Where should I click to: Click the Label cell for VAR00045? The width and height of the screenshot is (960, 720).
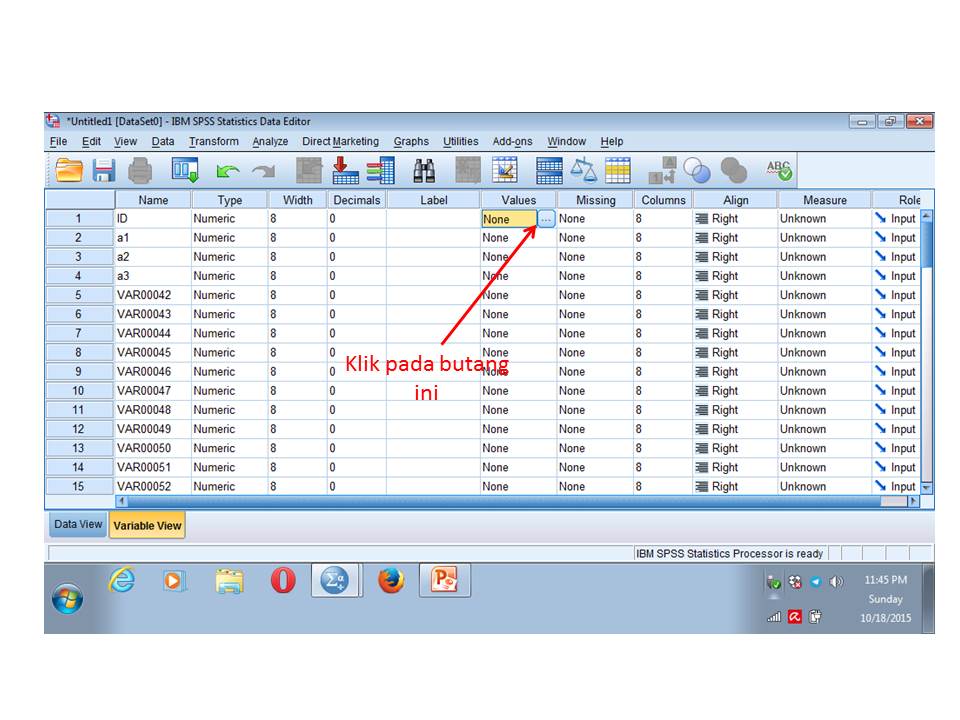point(433,353)
